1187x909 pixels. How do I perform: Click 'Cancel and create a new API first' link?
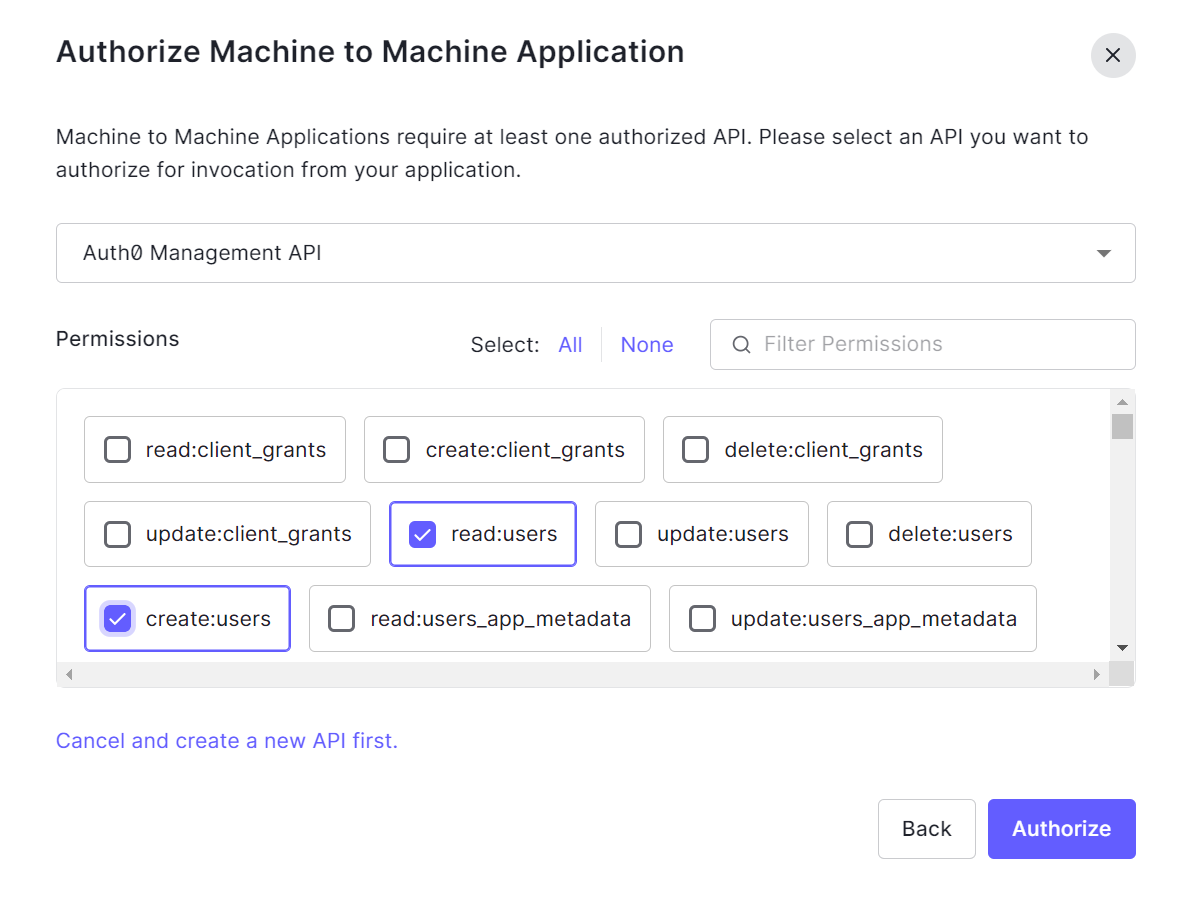click(x=227, y=741)
